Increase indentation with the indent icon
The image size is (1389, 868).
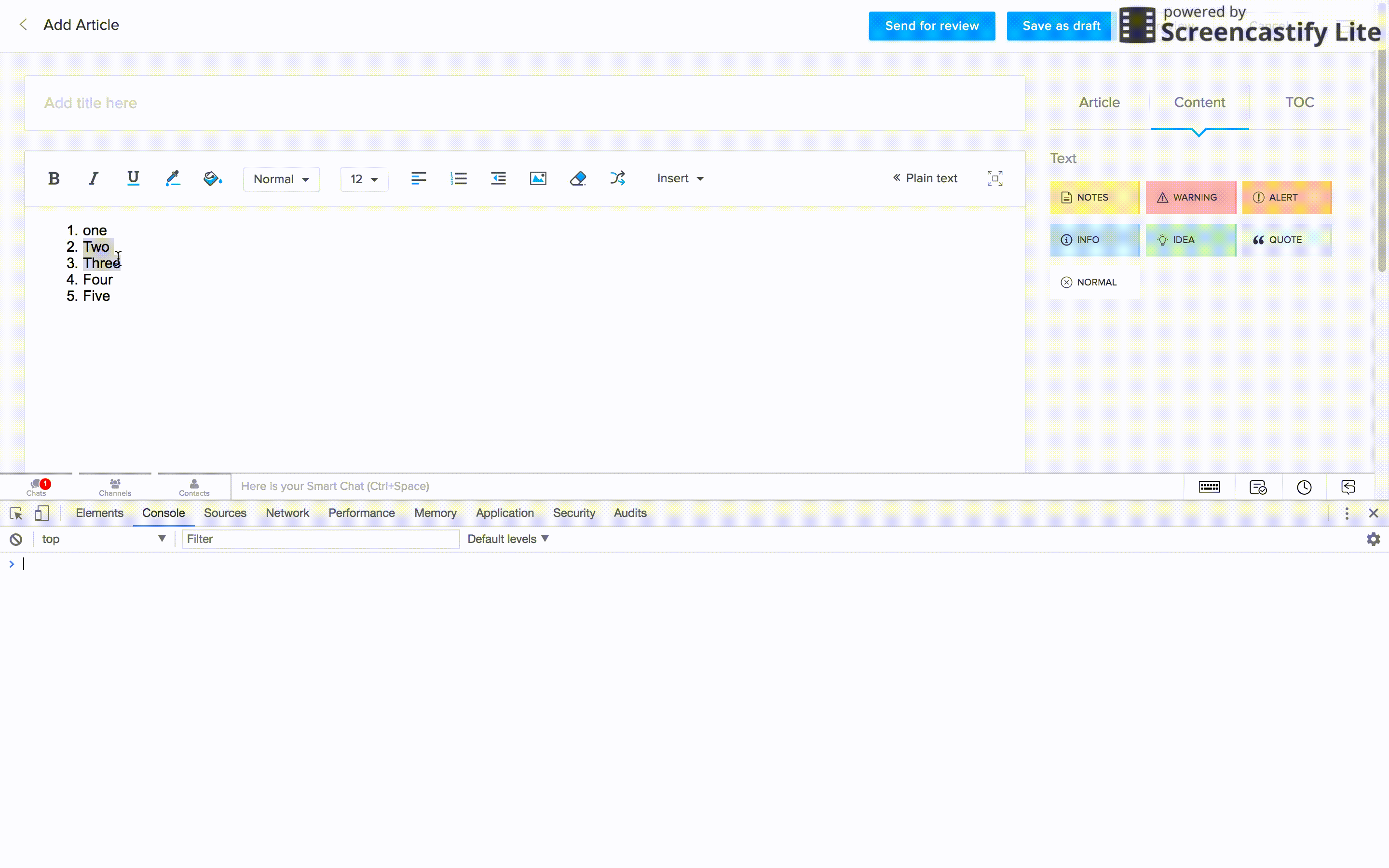click(x=498, y=178)
